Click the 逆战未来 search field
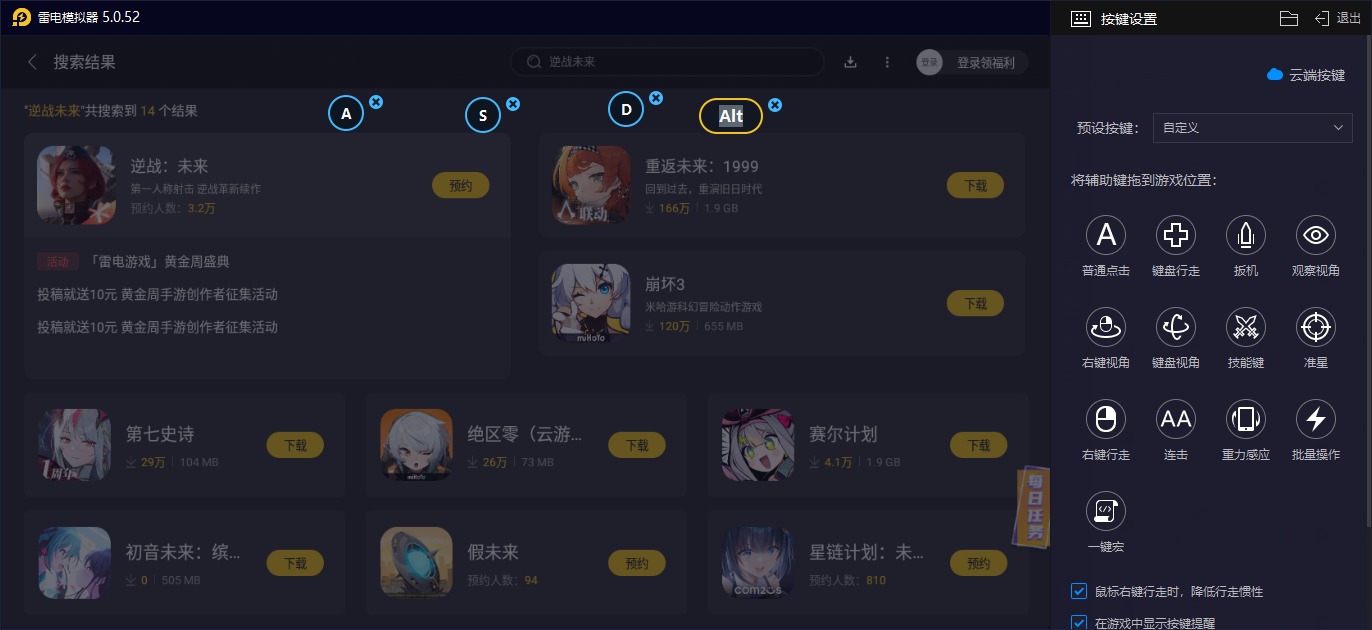 click(667, 62)
